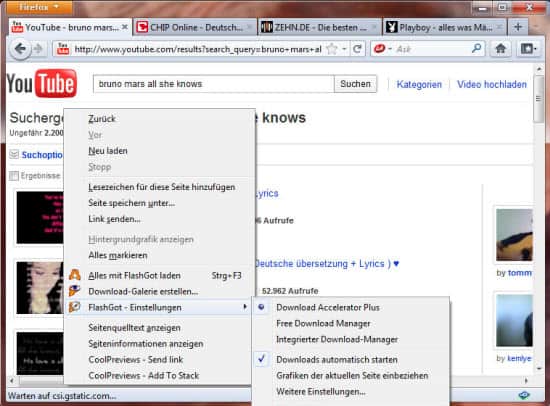Open the first video thumbnail with pink lyrics
This screenshot has width=550, height=406.
pos(40,218)
